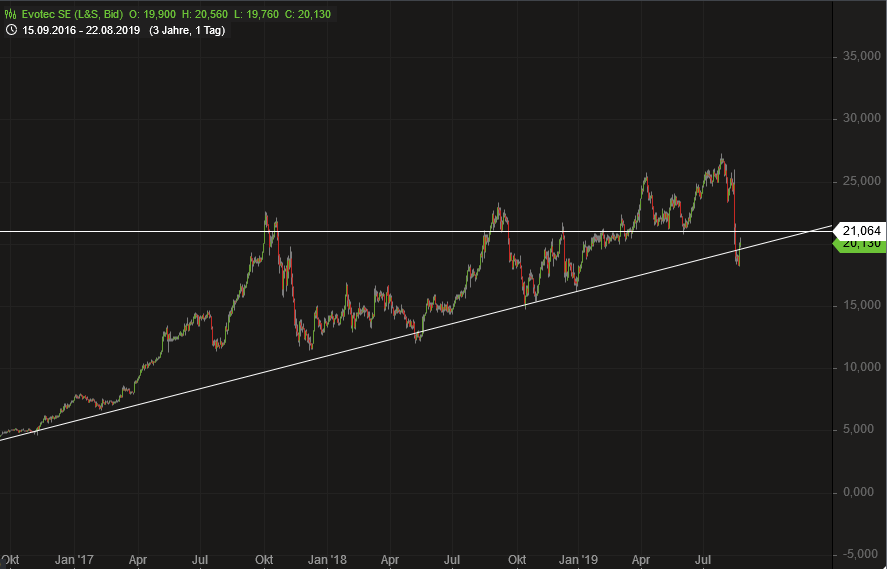Viewport: 887px width, 569px height.
Task: Click the high value H: 20,560
Action: tap(204, 14)
